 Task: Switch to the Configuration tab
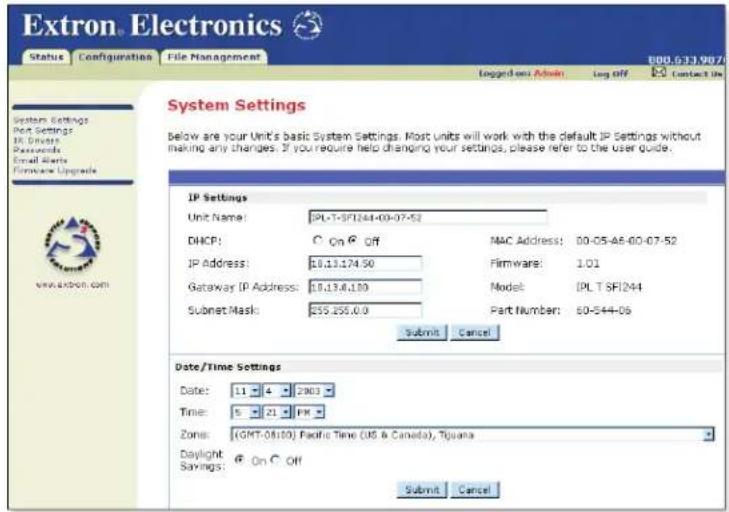pos(115,57)
